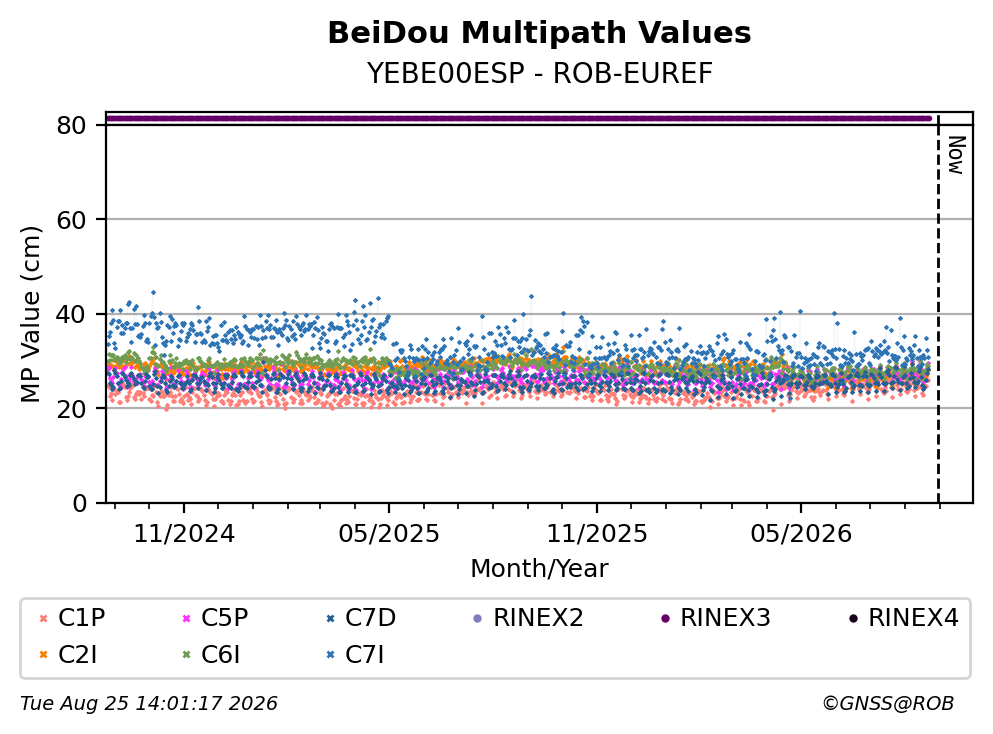
Task: Click the 05/2026 x-axis tick label
Action: pos(801,534)
